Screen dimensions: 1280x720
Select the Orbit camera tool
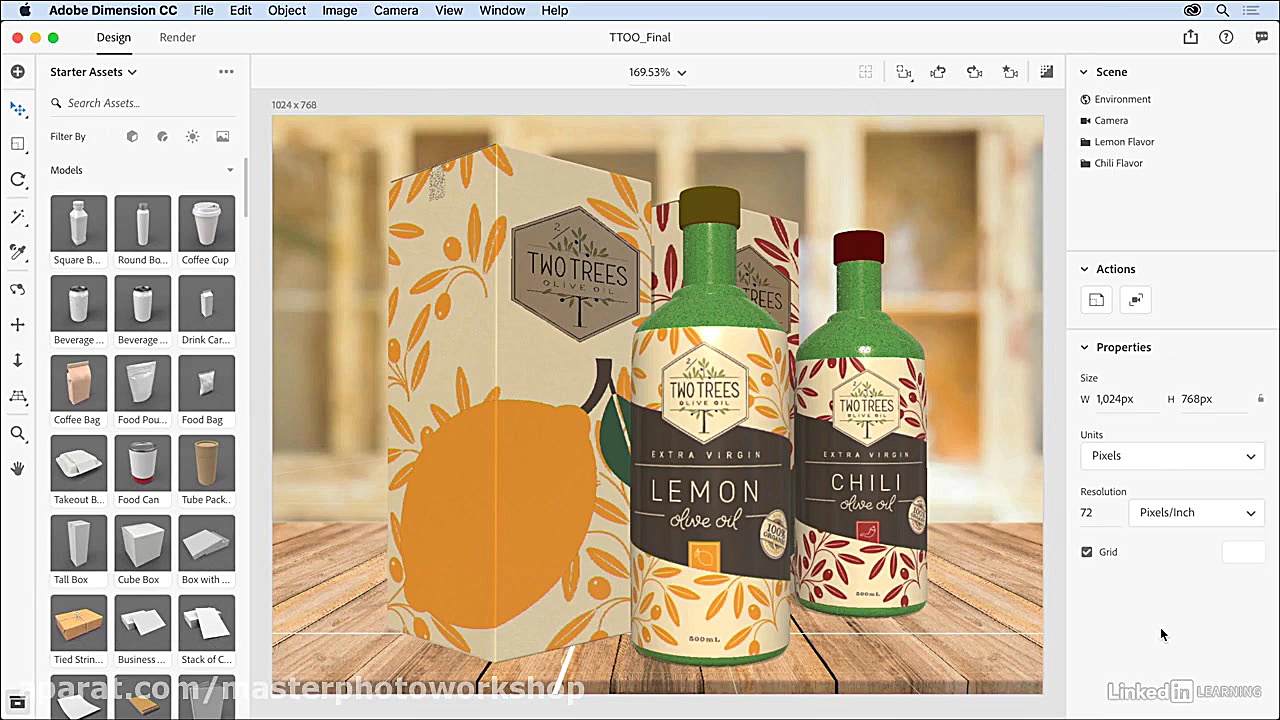coord(17,289)
